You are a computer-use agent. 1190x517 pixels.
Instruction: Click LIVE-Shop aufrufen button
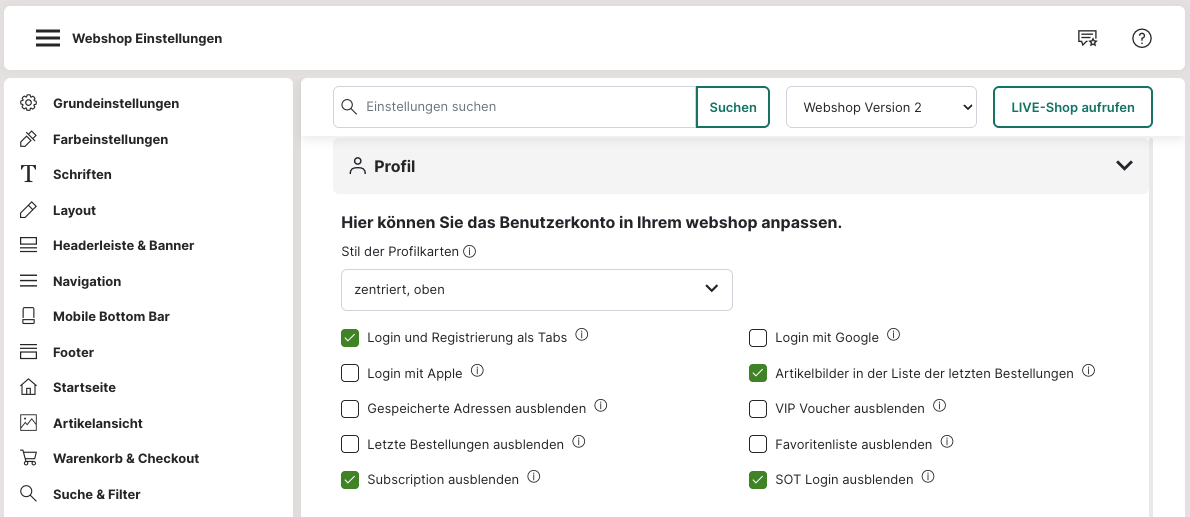pyautogui.click(x=1072, y=107)
